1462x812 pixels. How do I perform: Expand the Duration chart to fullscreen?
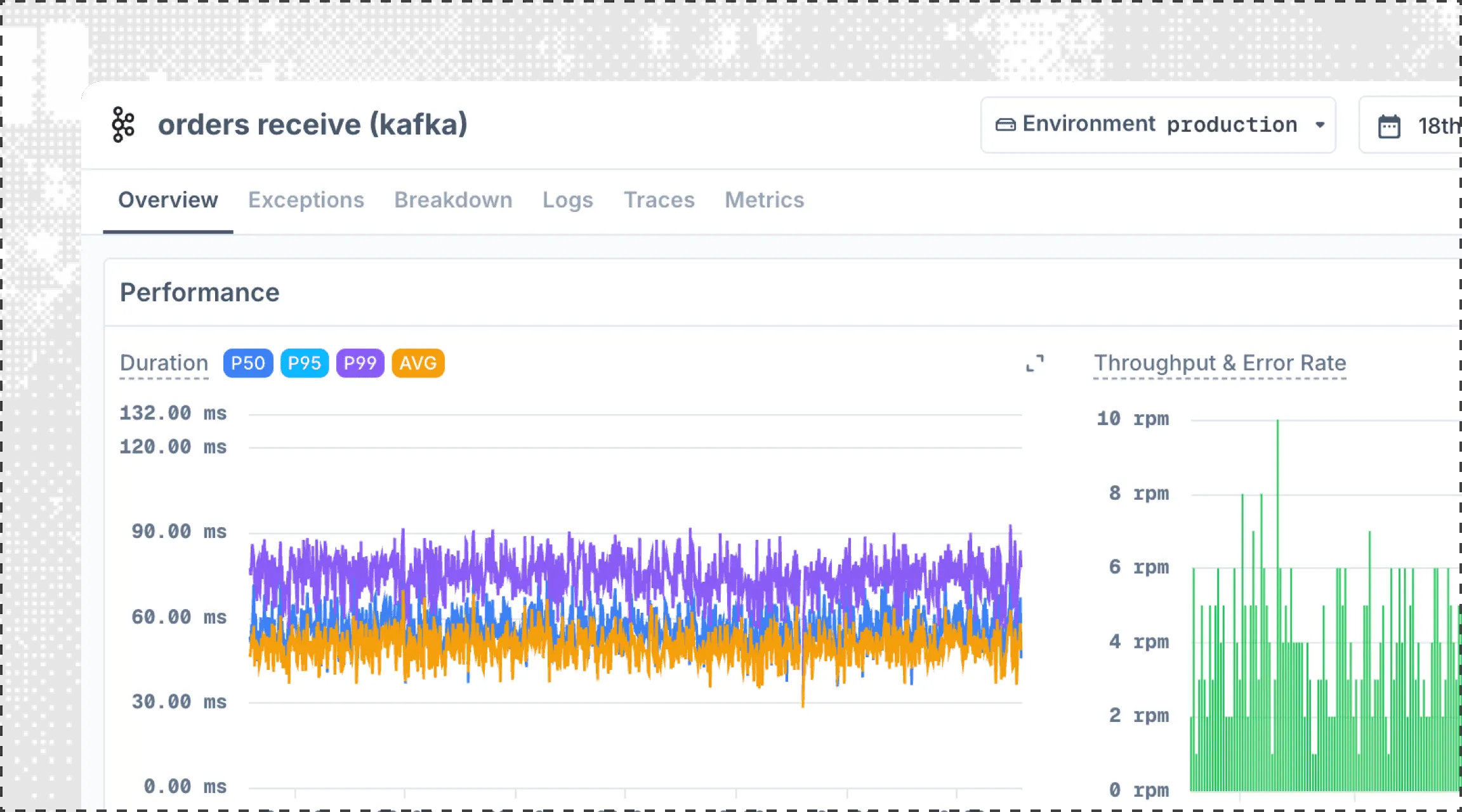(x=1035, y=363)
